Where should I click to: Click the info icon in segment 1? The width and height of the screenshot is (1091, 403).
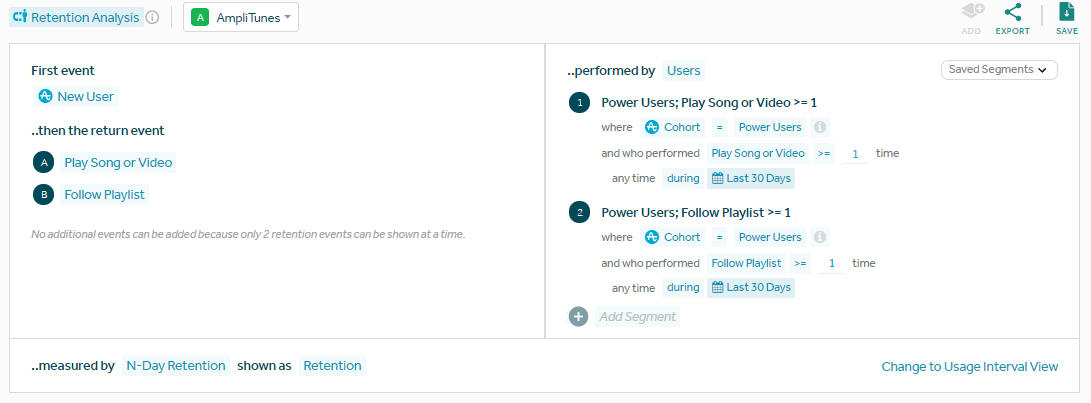pos(820,127)
